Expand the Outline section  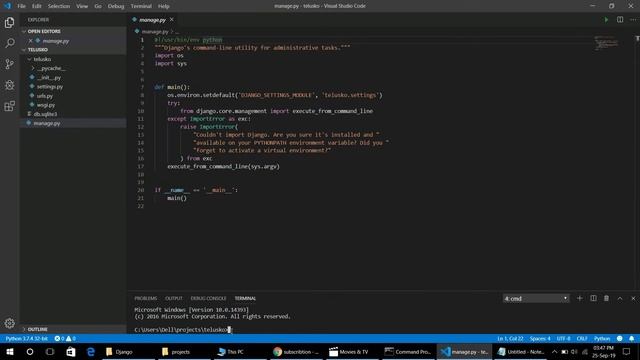(73, 329)
